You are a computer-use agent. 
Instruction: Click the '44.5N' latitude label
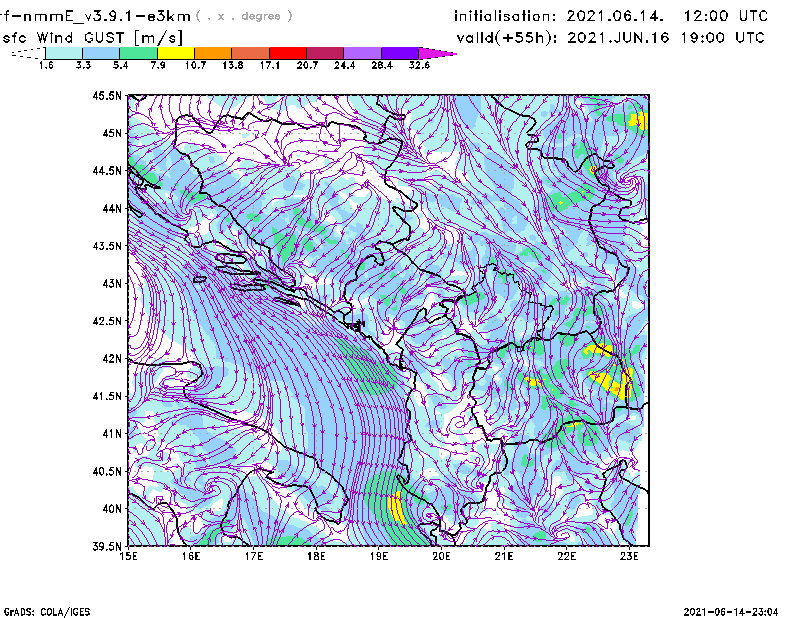(107, 171)
